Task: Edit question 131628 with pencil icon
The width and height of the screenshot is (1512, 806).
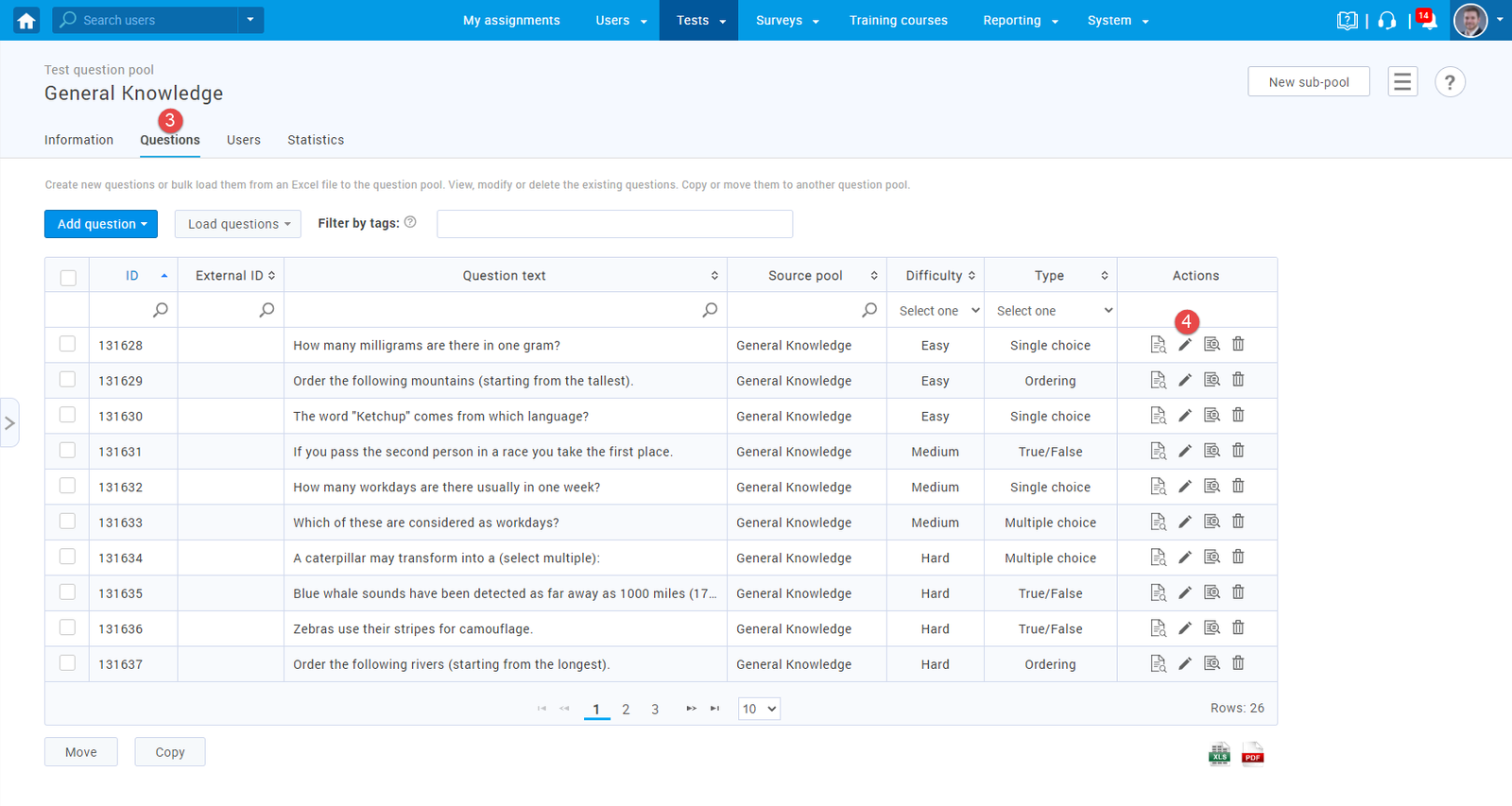Action: [x=1185, y=345]
